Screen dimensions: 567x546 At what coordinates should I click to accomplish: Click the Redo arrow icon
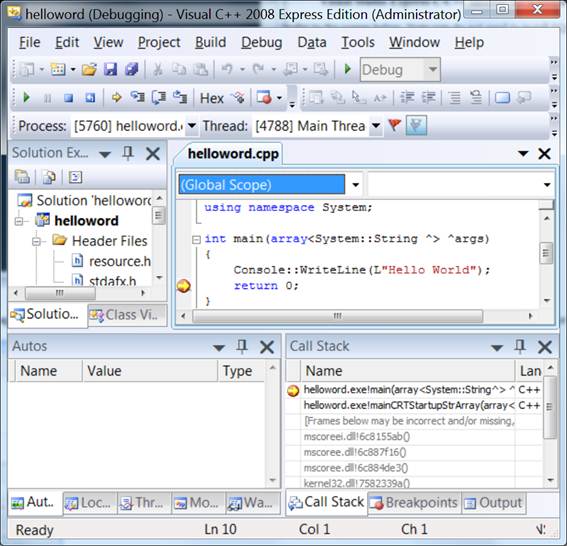point(258,68)
